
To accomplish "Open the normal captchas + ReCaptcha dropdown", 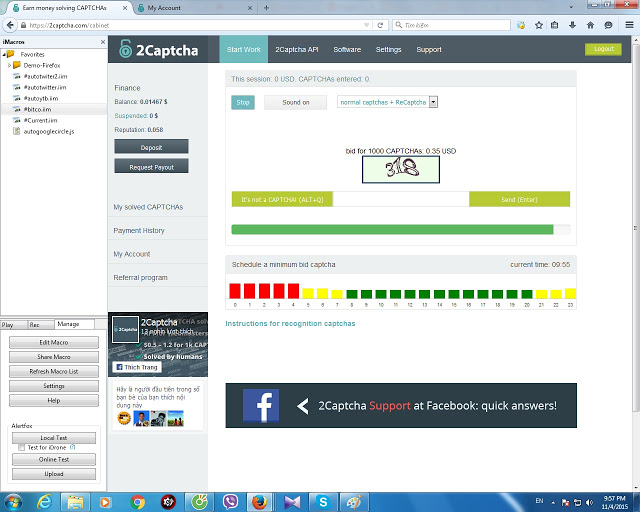I will point(387,102).
